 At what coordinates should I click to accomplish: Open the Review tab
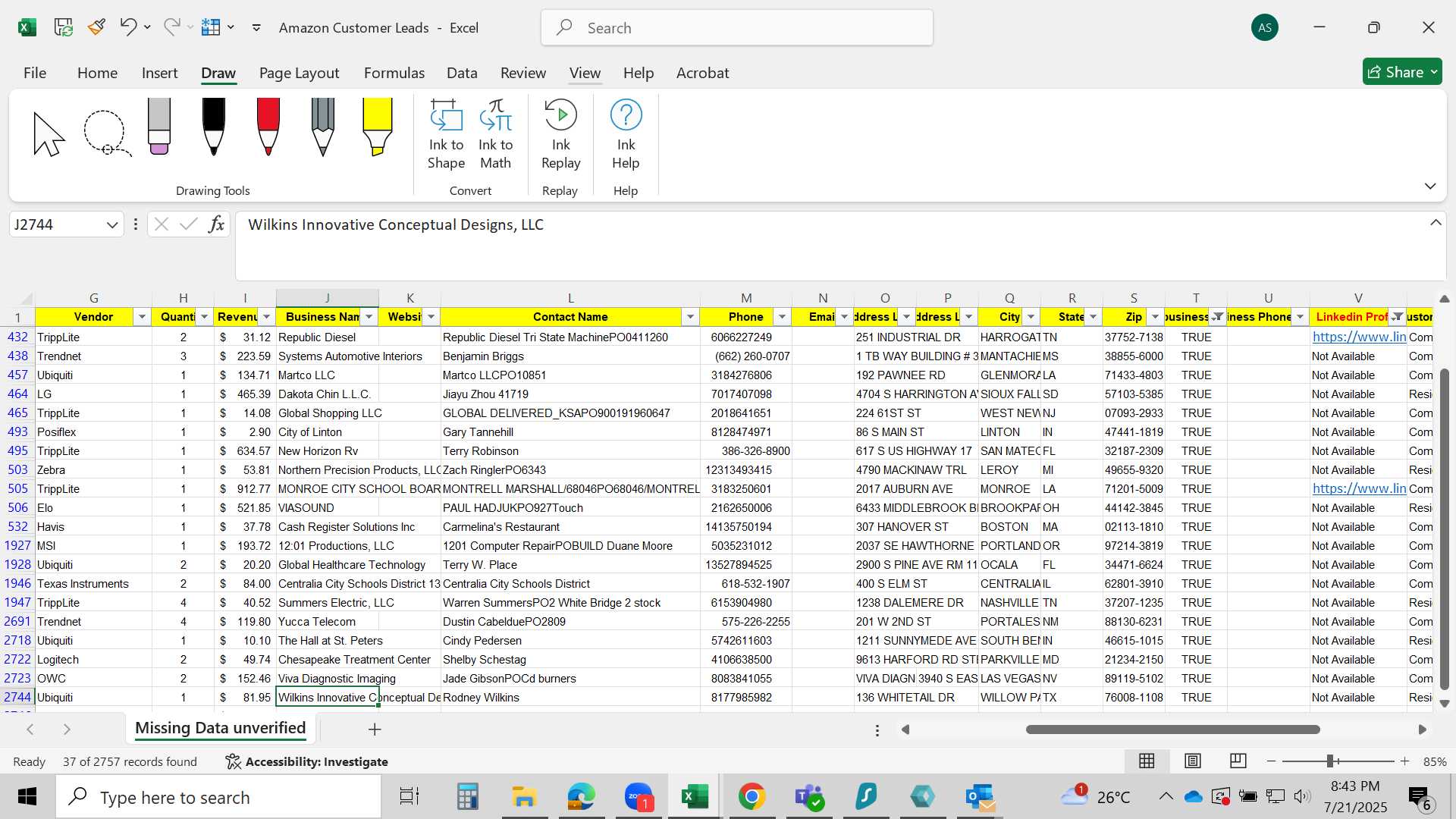tap(522, 73)
